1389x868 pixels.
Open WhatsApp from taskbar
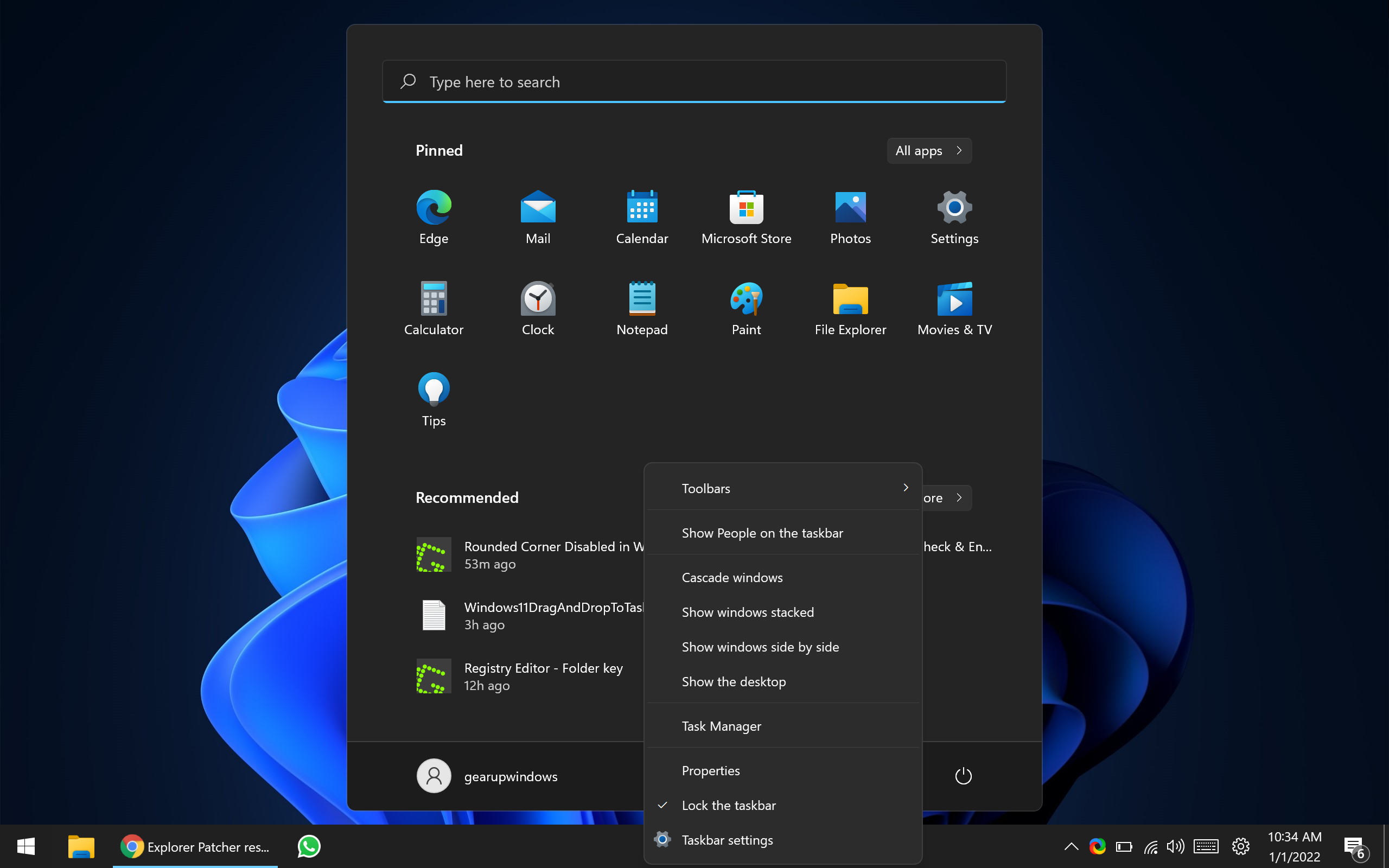pos(309,846)
